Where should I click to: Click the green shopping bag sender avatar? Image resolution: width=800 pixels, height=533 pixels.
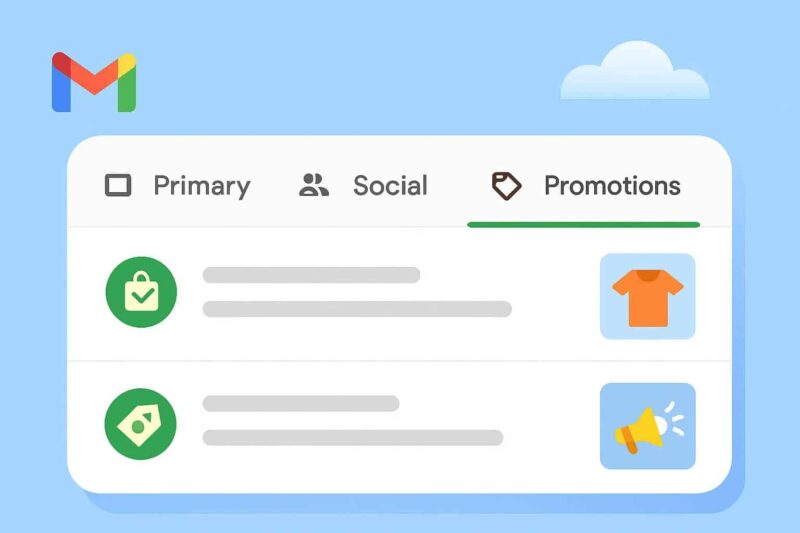click(x=141, y=292)
